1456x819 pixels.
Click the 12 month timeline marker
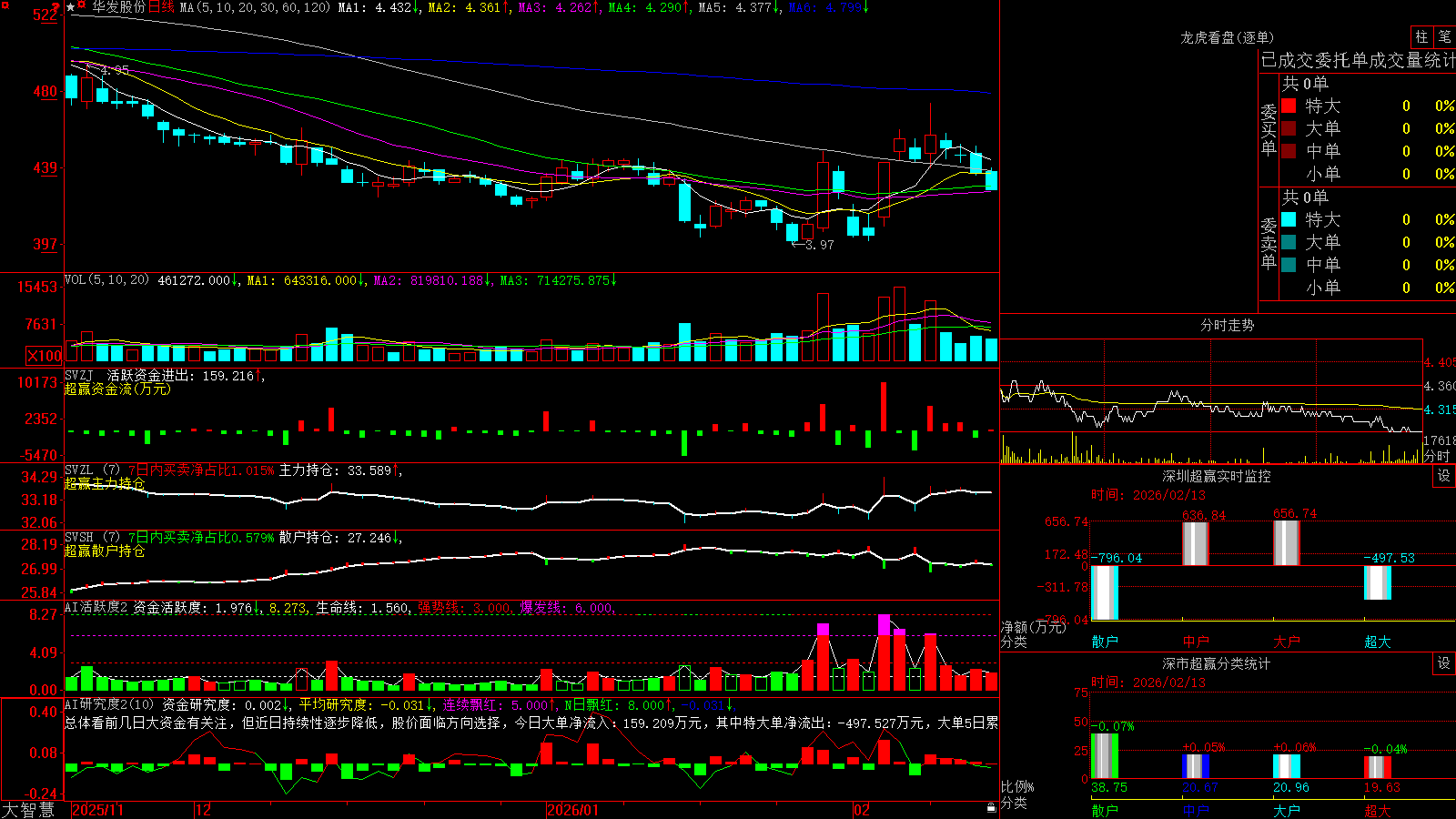pos(204,810)
